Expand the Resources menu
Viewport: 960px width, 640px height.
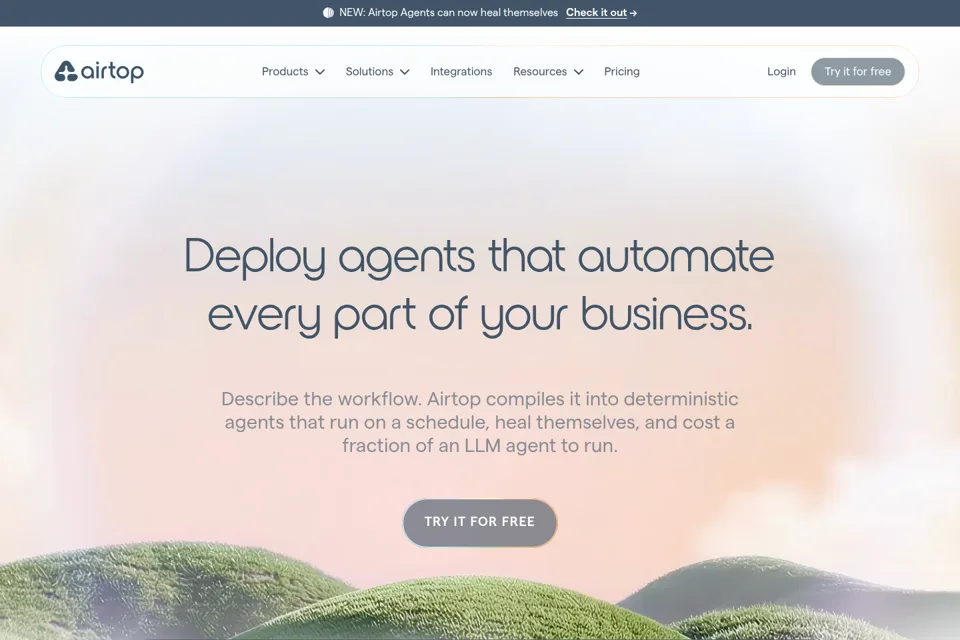(x=548, y=72)
